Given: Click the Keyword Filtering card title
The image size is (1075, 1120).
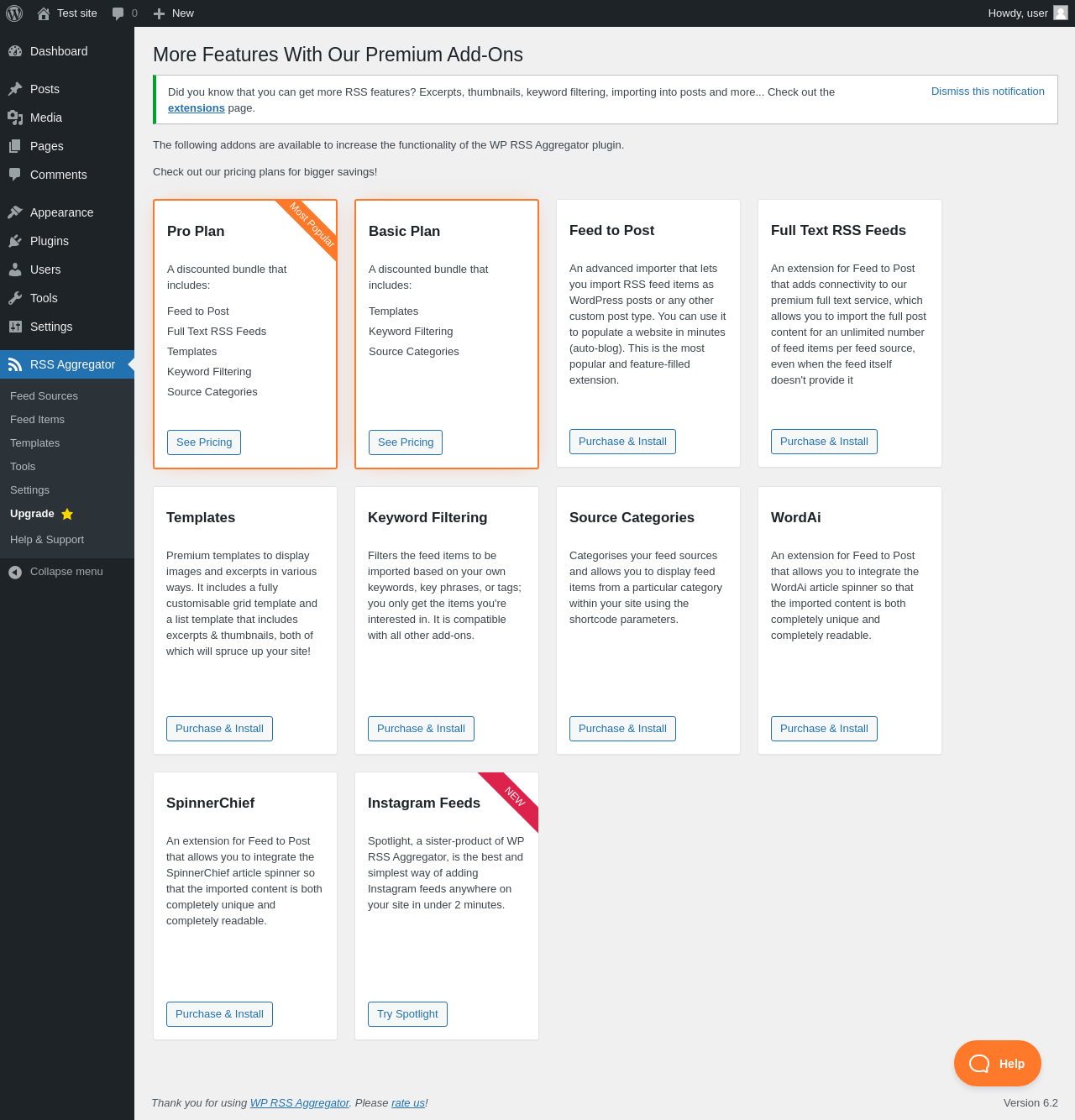Looking at the screenshot, I should click(427, 518).
